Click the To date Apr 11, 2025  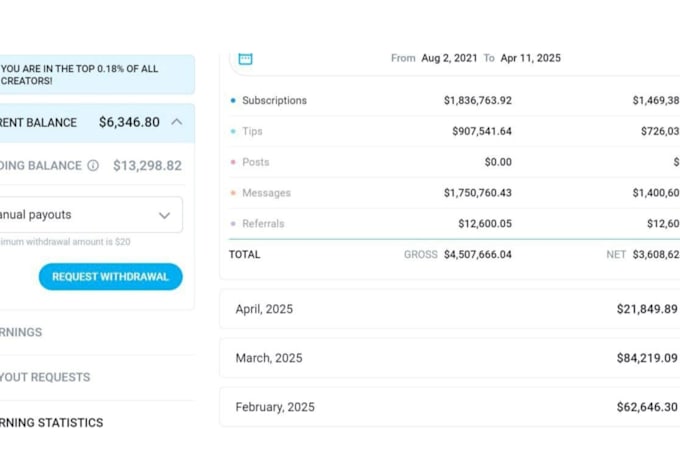point(530,58)
